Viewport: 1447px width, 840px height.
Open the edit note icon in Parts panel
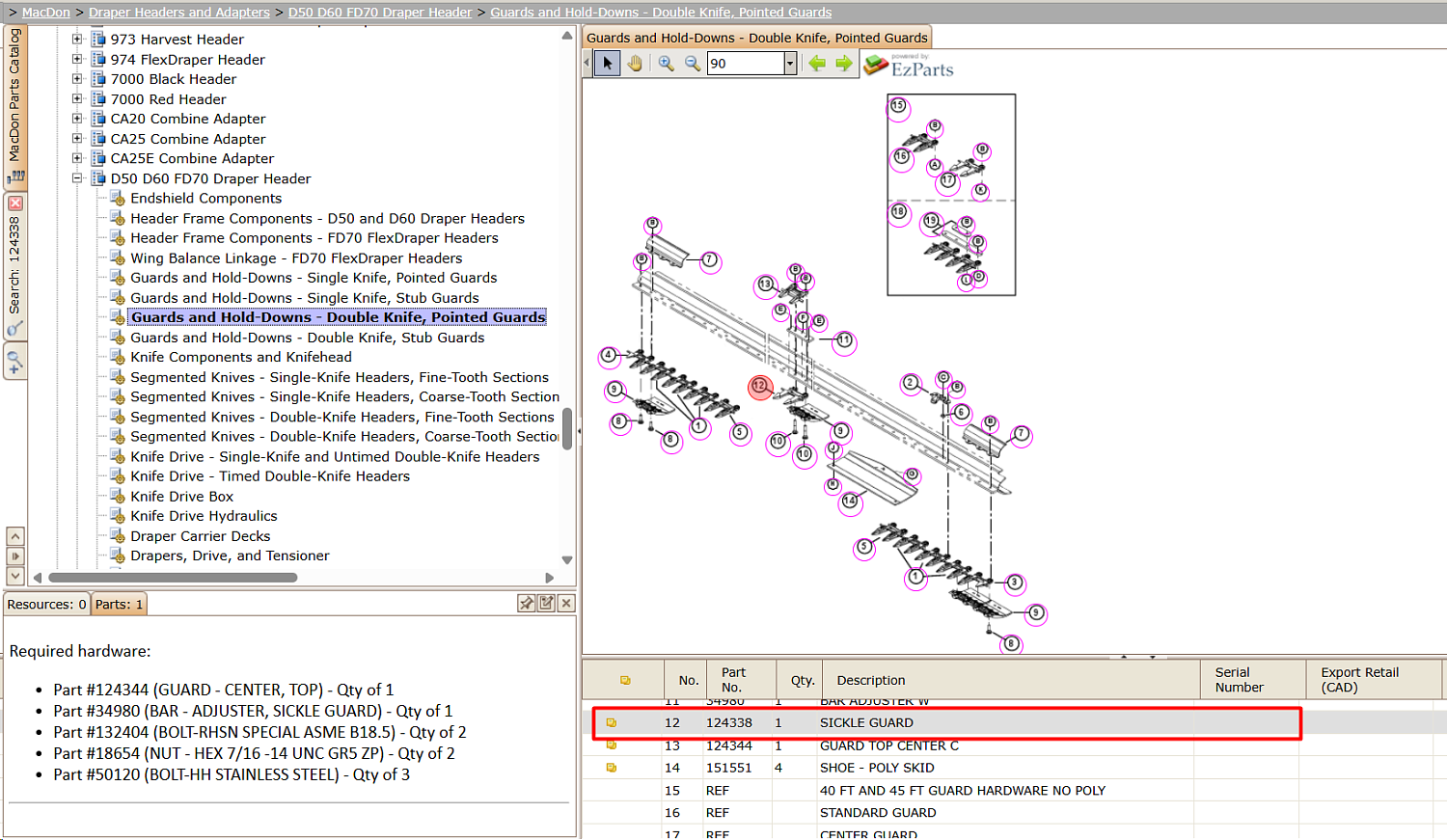pyautogui.click(x=546, y=603)
